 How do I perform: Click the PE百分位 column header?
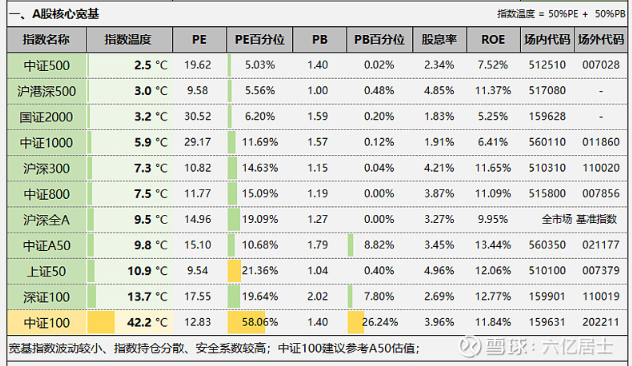(260, 40)
